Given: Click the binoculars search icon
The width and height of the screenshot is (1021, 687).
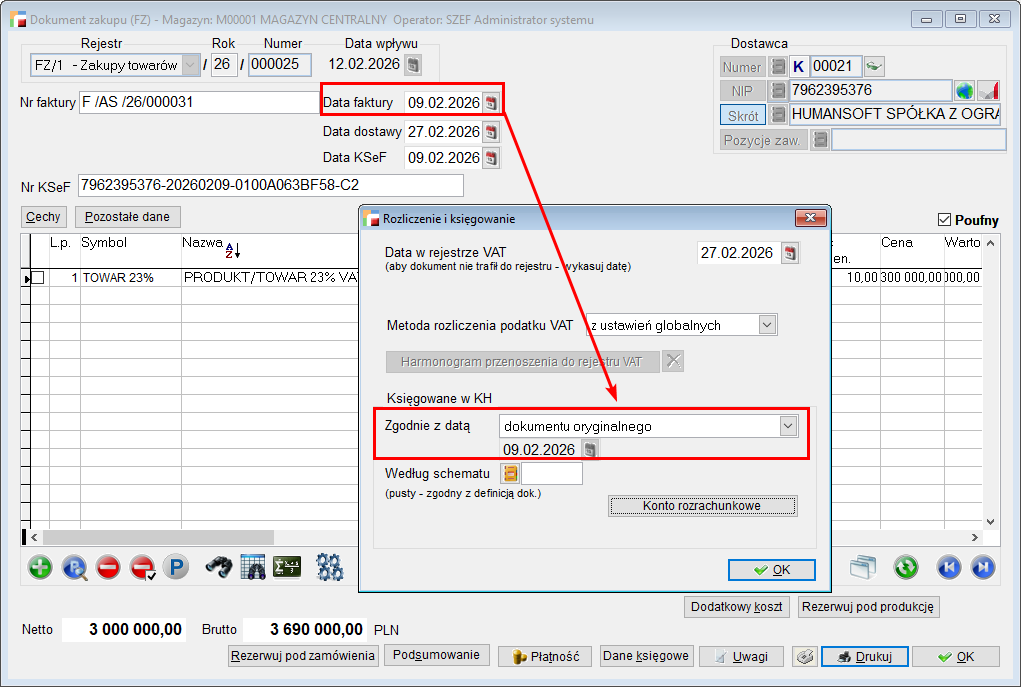Looking at the screenshot, I should tap(219, 568).
